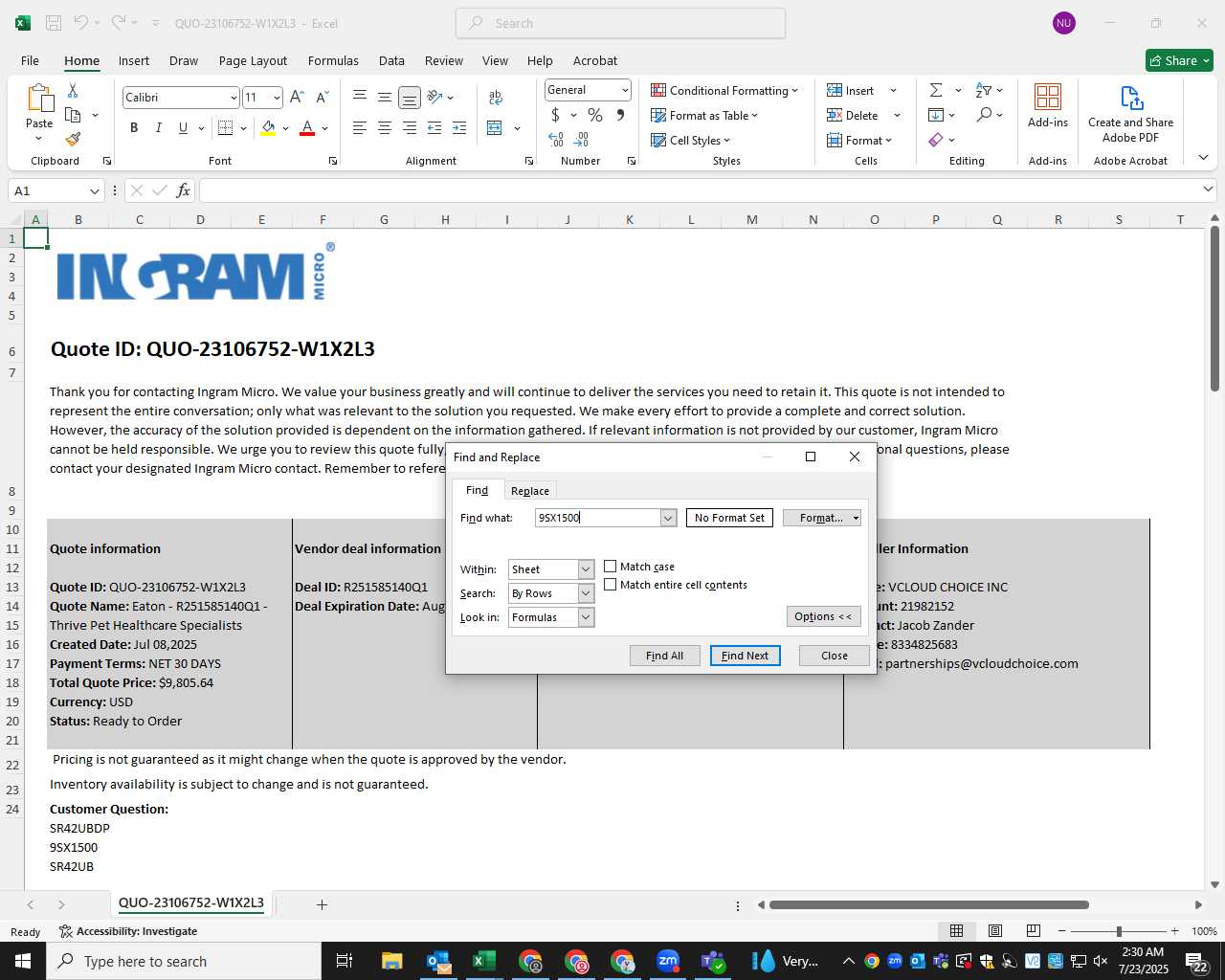
Task: Click the horizontal scrollbar thumb
Action: click(x=929, y=904)
